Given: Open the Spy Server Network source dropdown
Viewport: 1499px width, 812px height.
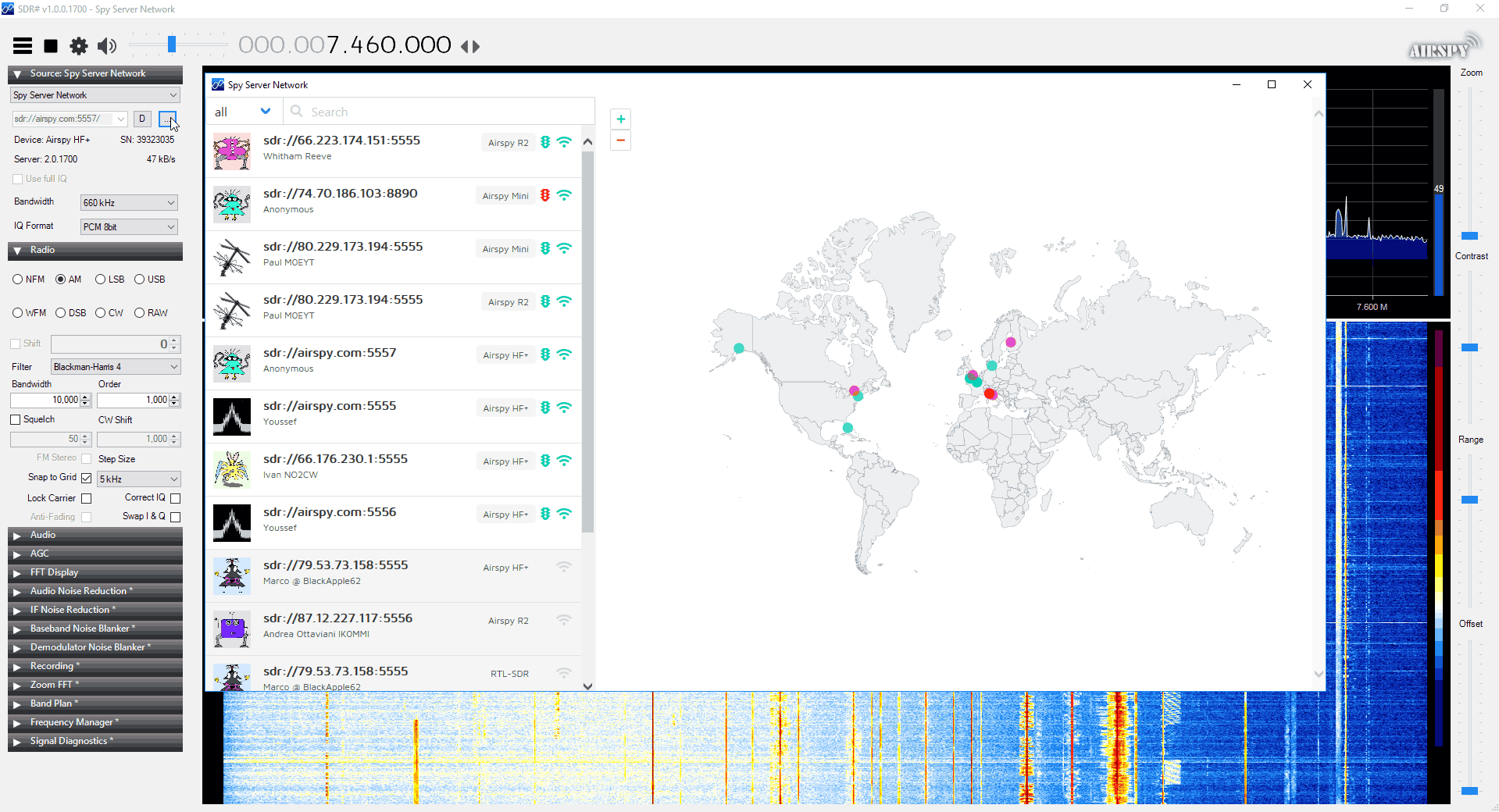Looking at the screenshot, I should click(x=95, y=95).
